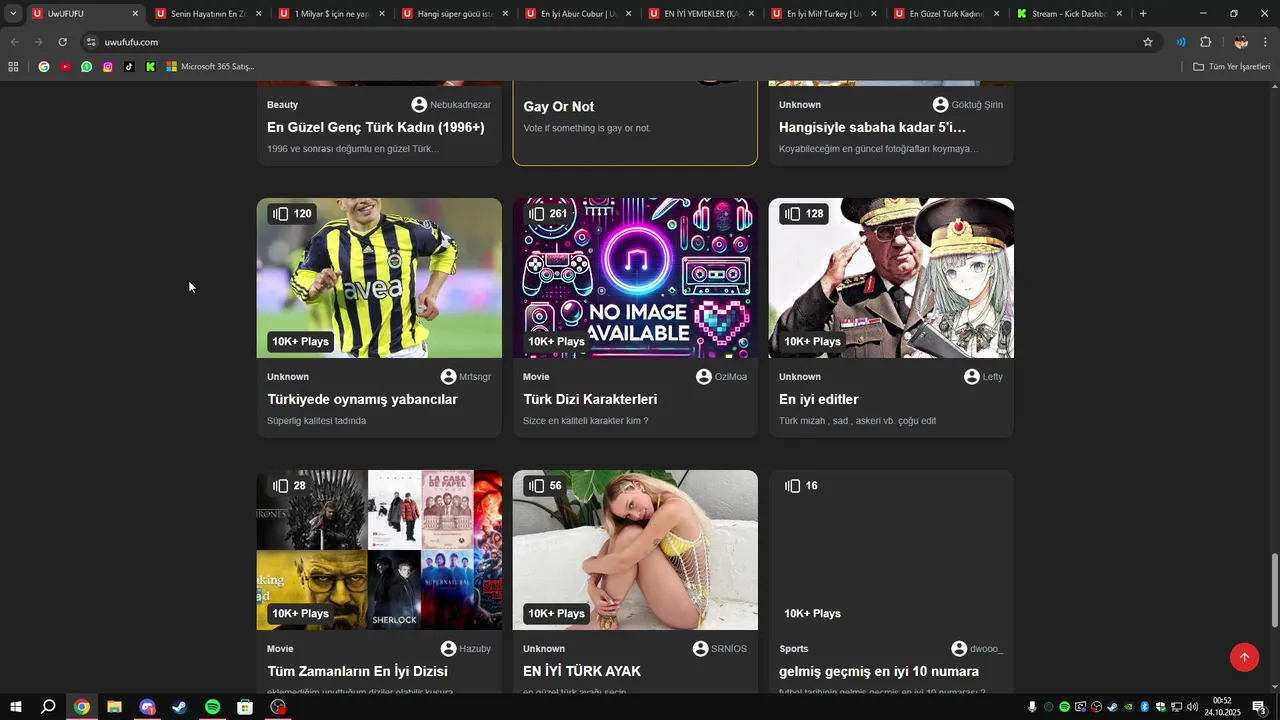Open Microsoft Store from the taskbar
This screenshot has width=1280, height=720.
click(x=245, y=707)
